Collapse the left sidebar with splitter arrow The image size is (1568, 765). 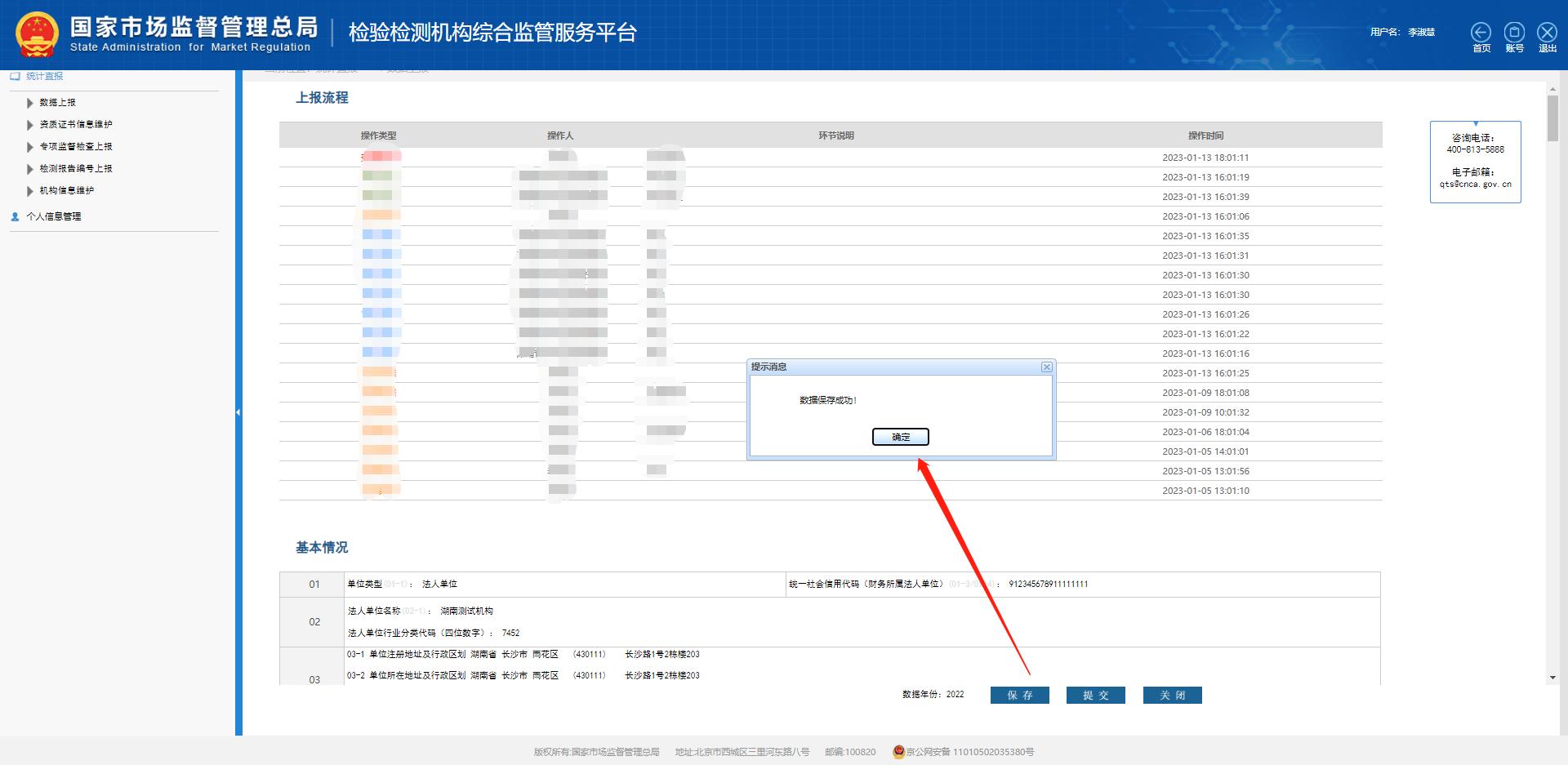(x=238, y=412)
